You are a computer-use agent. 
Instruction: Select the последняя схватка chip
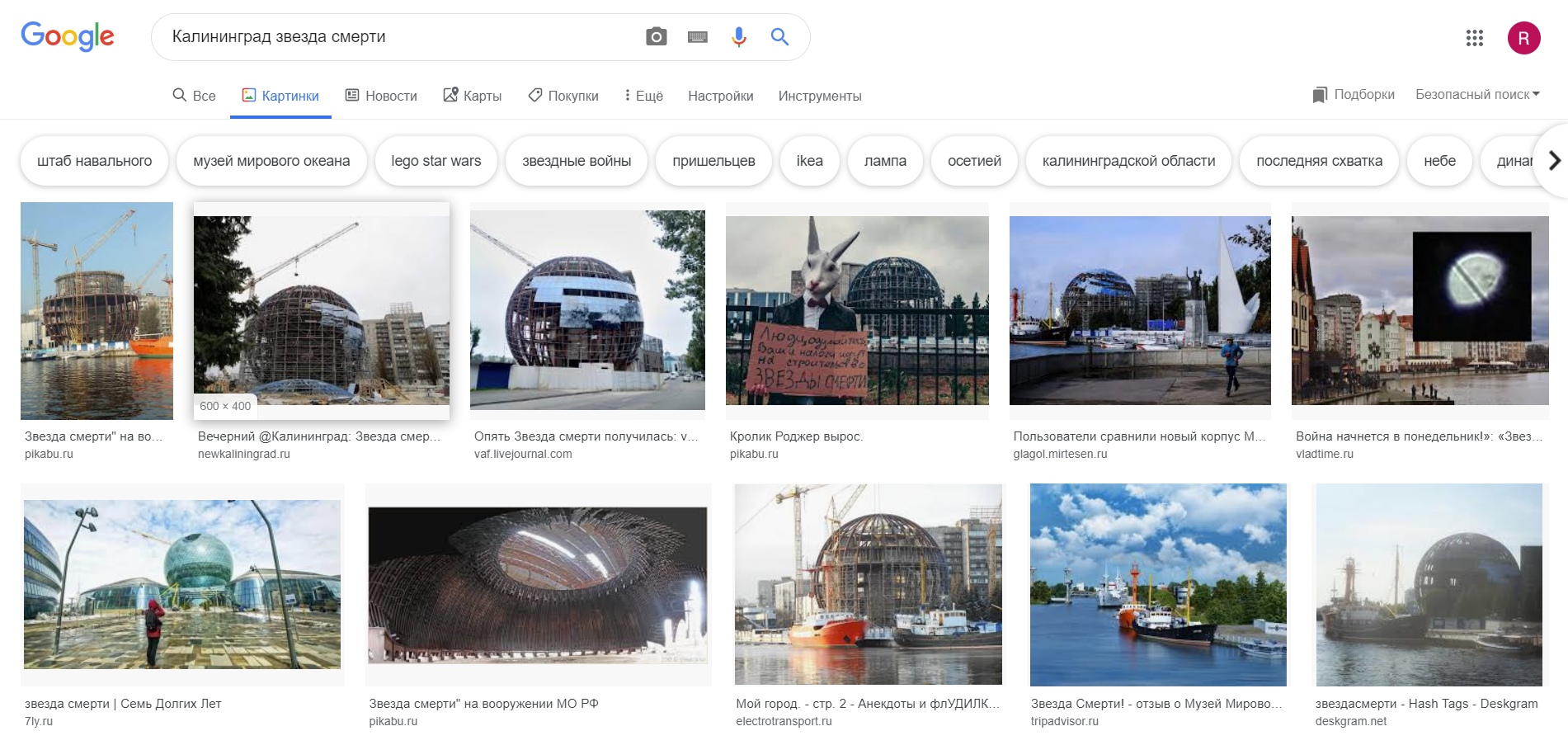point(1319,161)
